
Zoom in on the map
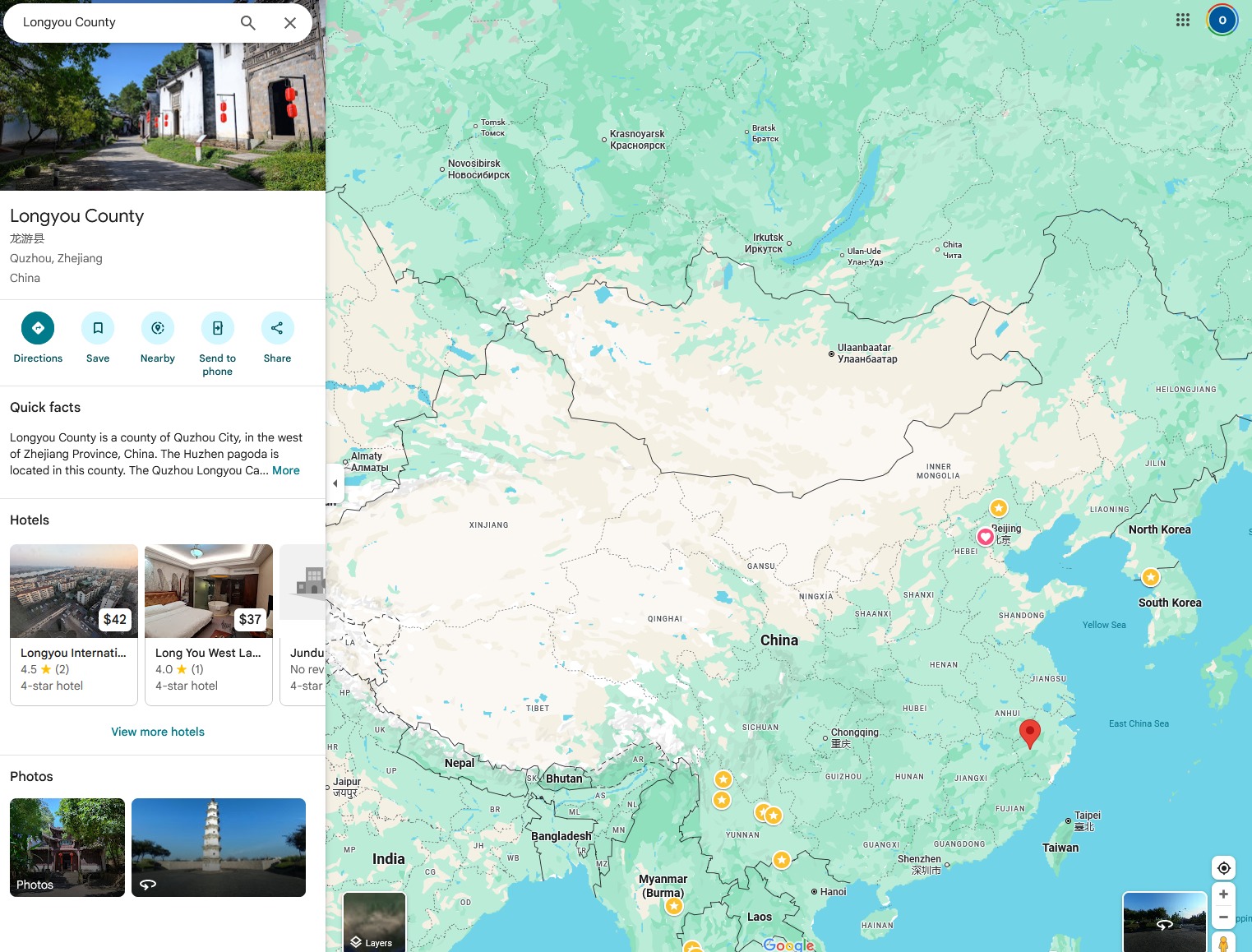pos(1223,894)
